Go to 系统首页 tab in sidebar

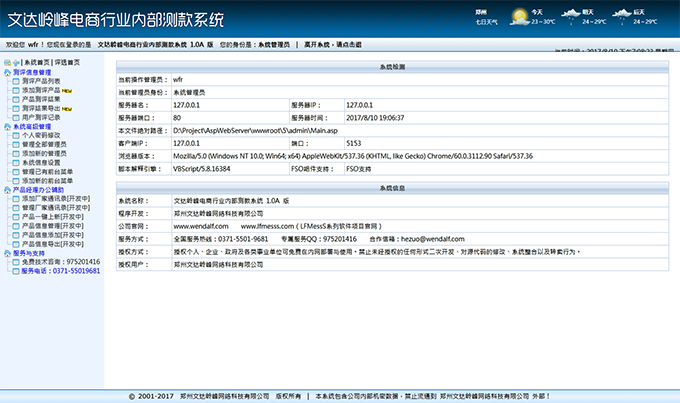(x=38, y=62)
